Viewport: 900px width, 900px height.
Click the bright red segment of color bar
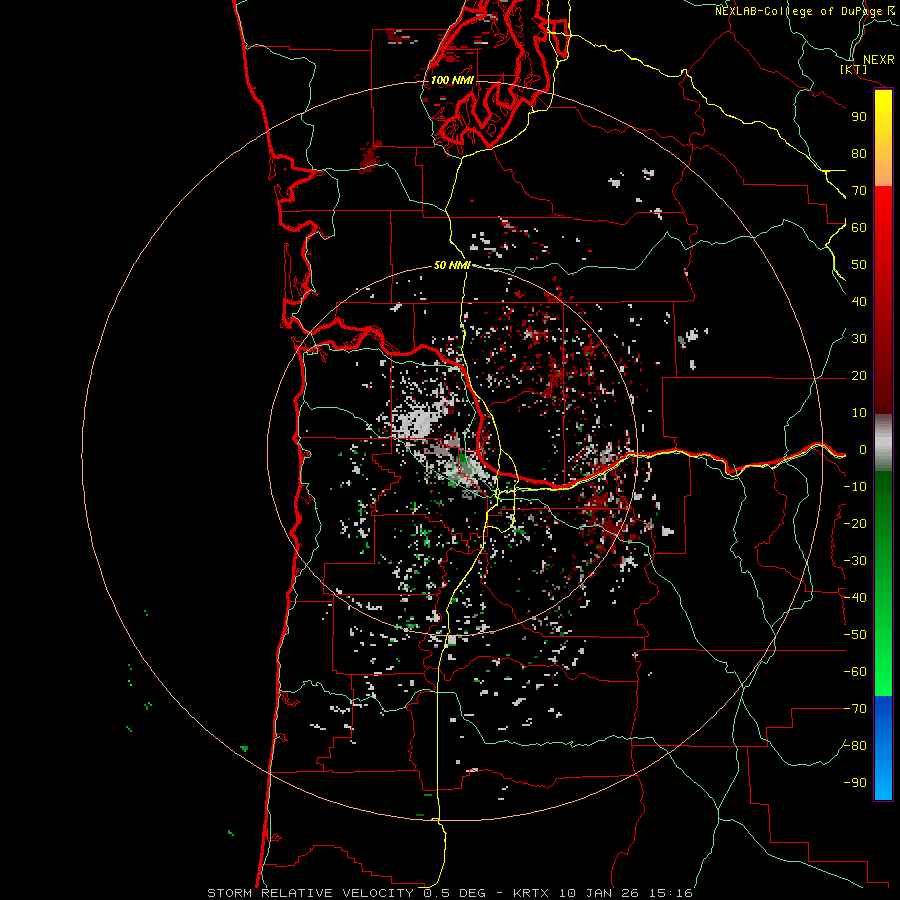point(883,202)
